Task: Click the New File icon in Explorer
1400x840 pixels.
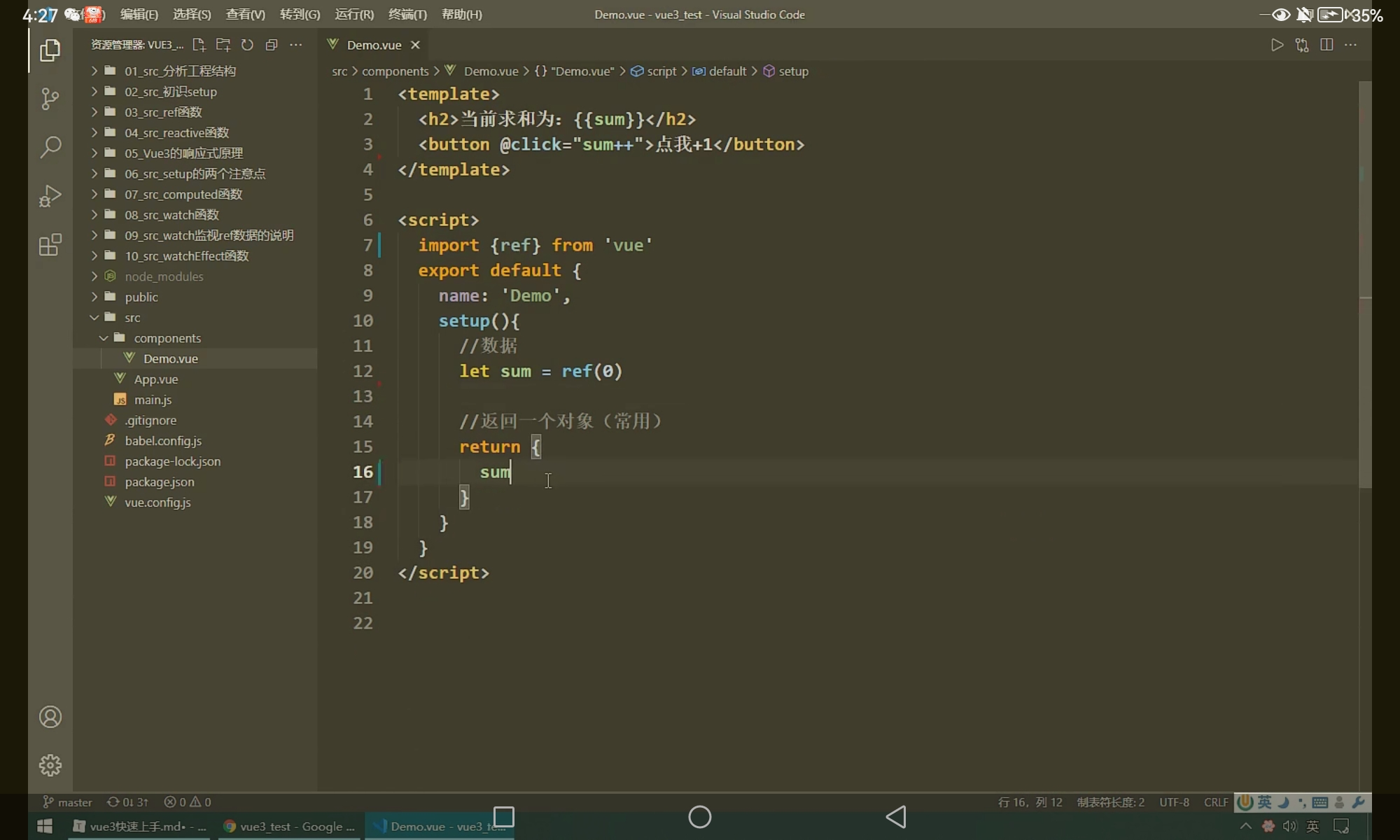Action: (199, 45)
